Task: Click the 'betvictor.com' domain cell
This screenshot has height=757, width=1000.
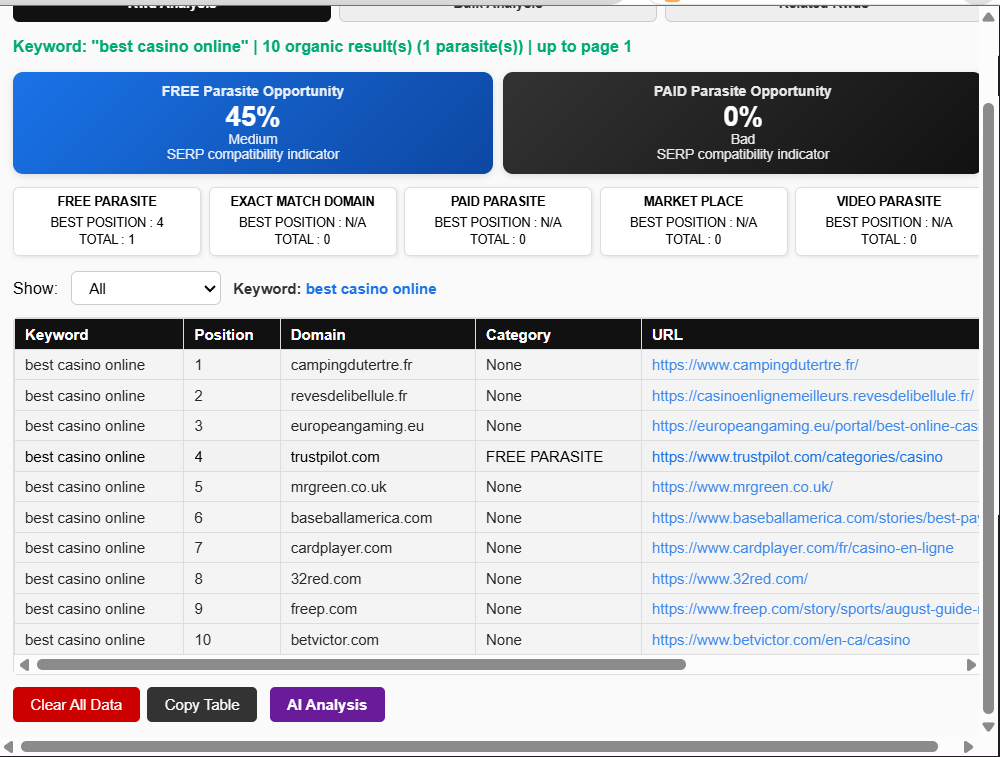Action: pyautogui.click(x=378, y=640)
